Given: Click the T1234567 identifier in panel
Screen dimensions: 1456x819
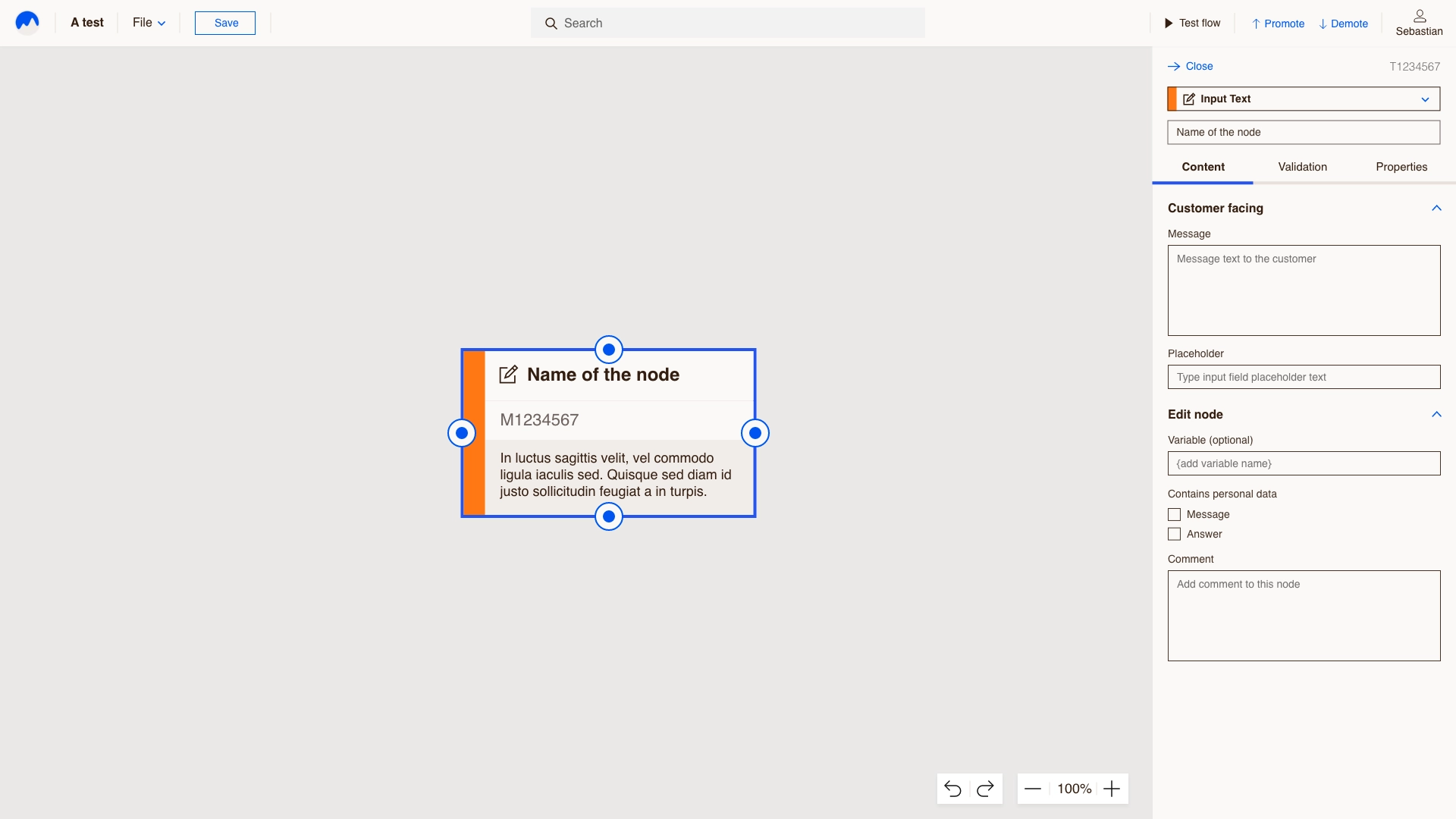Looking at the screenshot, I should click(1414, 67).
